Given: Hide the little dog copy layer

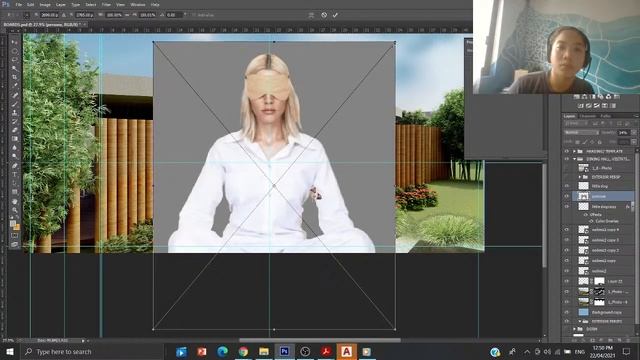Looking at the screenshot, I should (x=567, y=207).
